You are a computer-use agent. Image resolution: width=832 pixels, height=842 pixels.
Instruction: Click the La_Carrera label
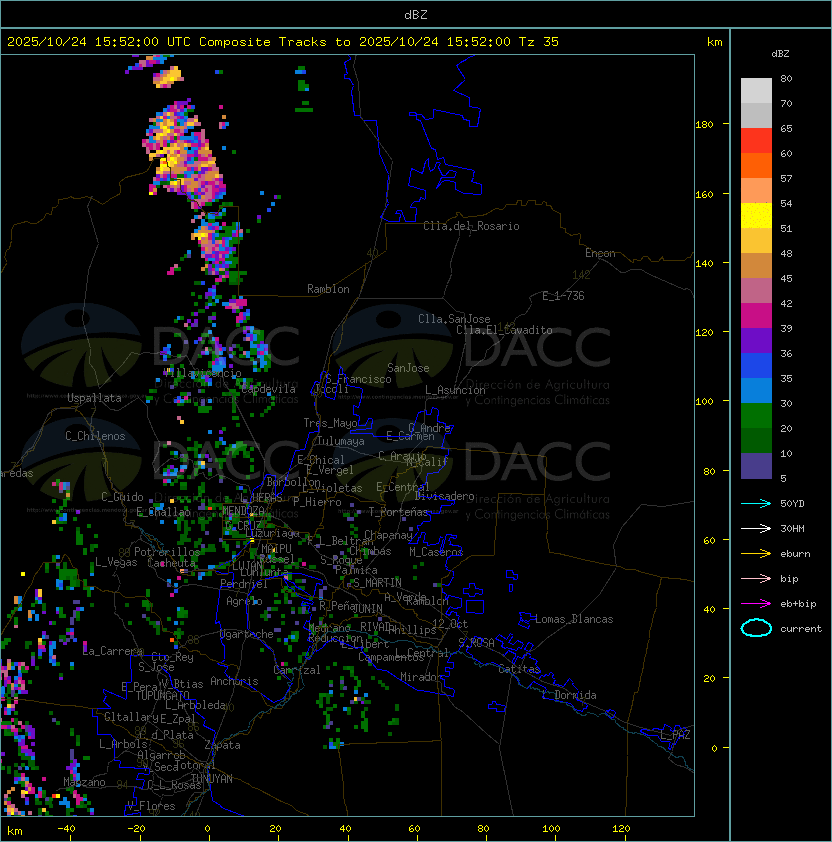113,651
